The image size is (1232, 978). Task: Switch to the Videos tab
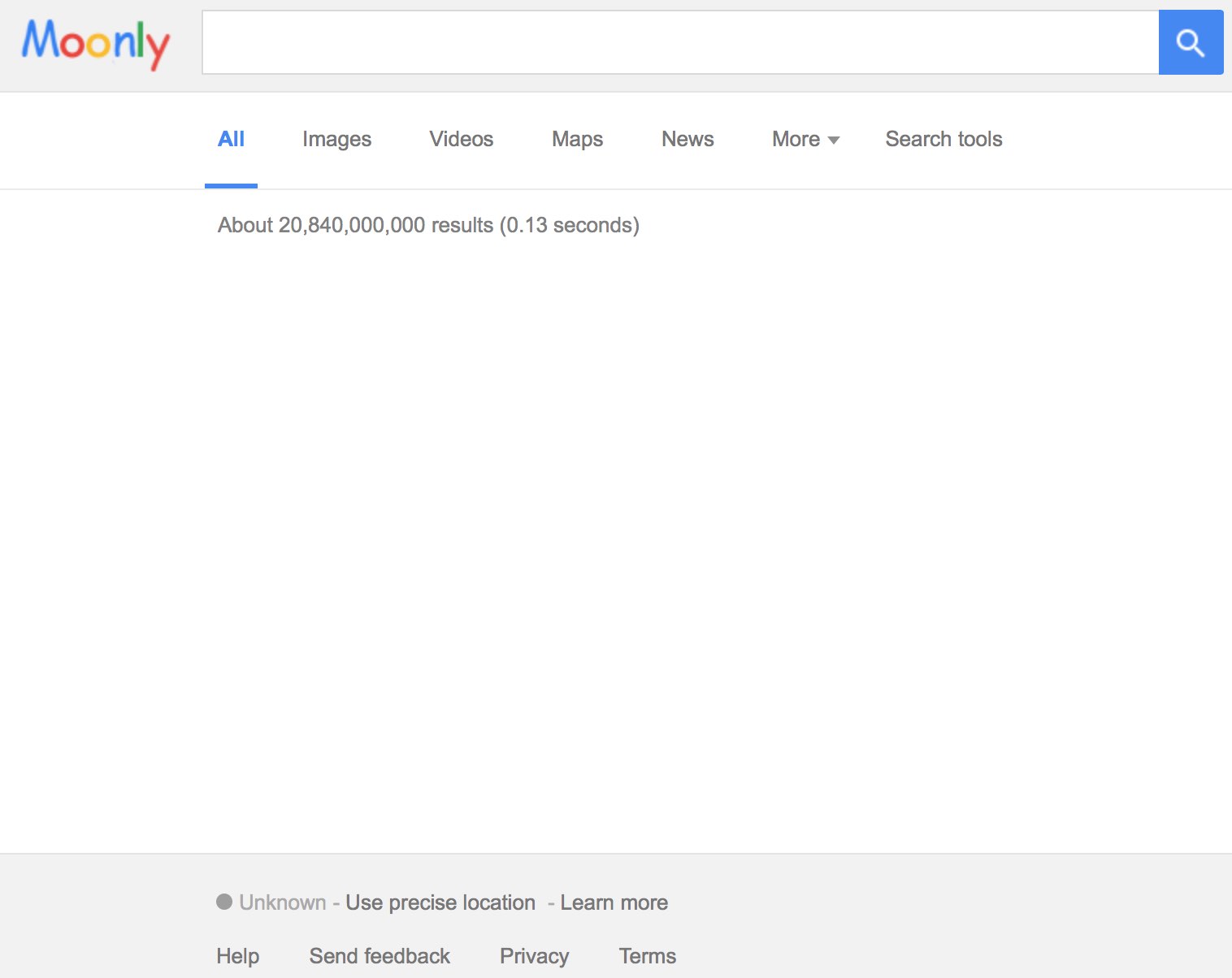pos(461,139)
